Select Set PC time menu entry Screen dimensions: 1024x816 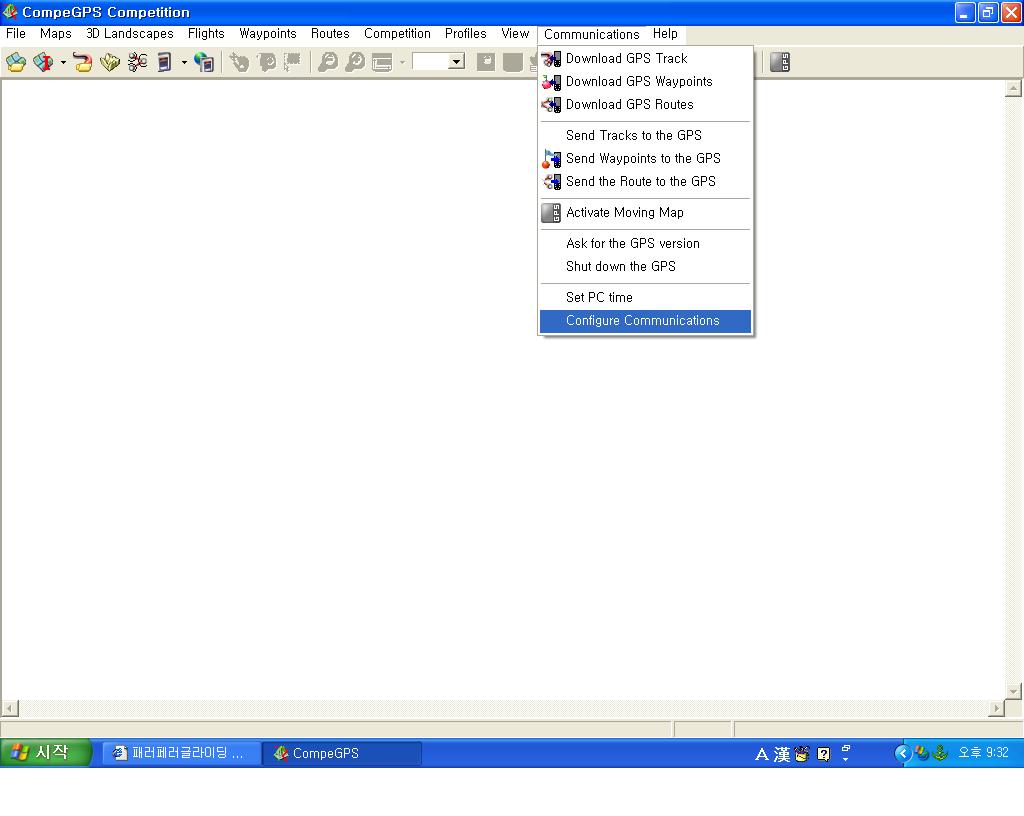pyautogui.click(x=645, y=298)
